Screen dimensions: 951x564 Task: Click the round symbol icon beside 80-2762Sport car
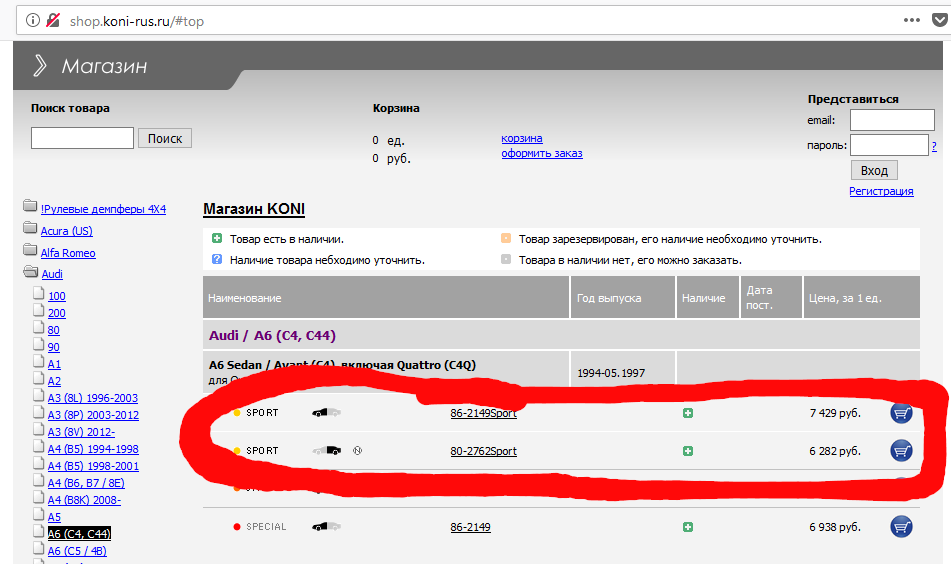[x=358, y=451]
